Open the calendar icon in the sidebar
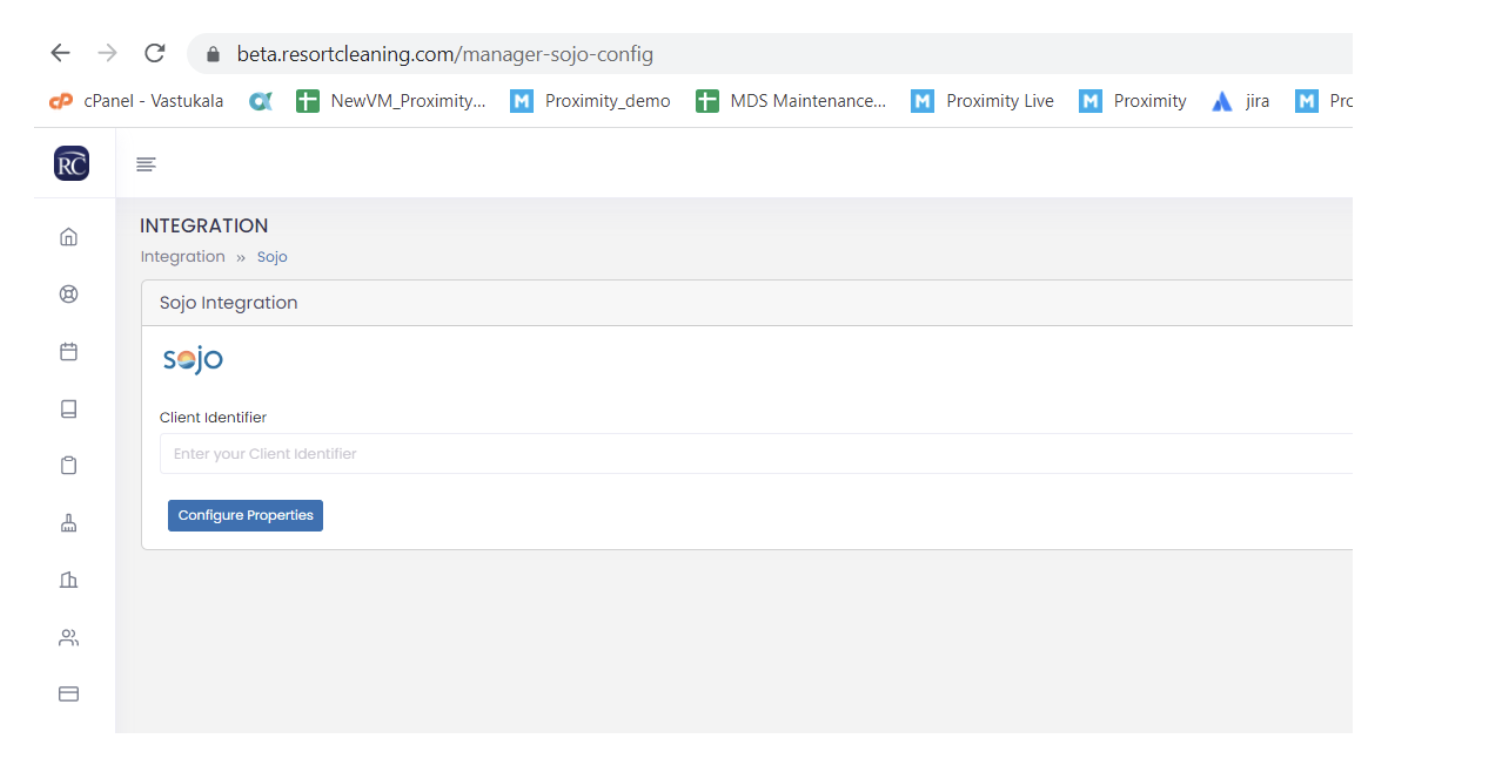This screenshot has height=782, width=1508. click(68, 351)
